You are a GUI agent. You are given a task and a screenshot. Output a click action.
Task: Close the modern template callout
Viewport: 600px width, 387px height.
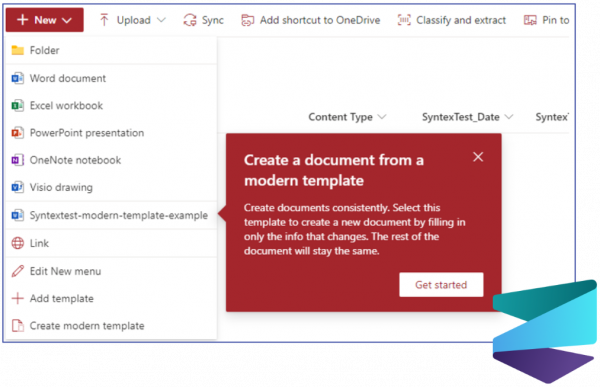478,157
